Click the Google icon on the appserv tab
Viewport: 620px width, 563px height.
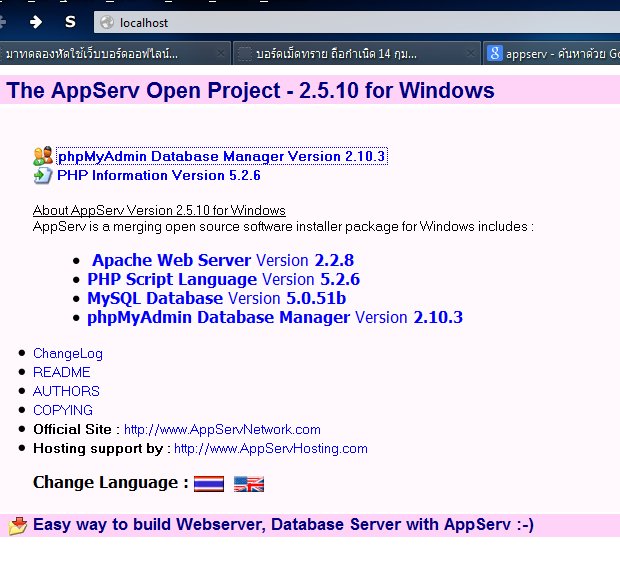coord(495,53)
